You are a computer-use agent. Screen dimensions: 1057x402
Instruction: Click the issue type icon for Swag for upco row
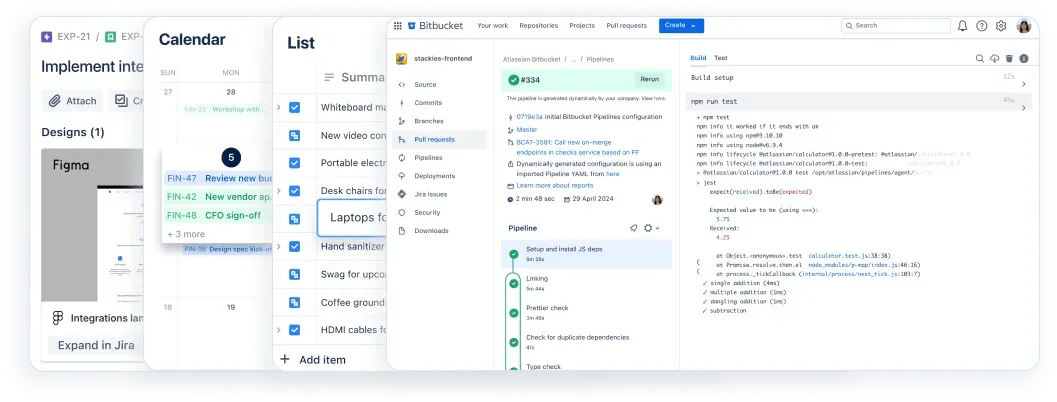[295, 275]
